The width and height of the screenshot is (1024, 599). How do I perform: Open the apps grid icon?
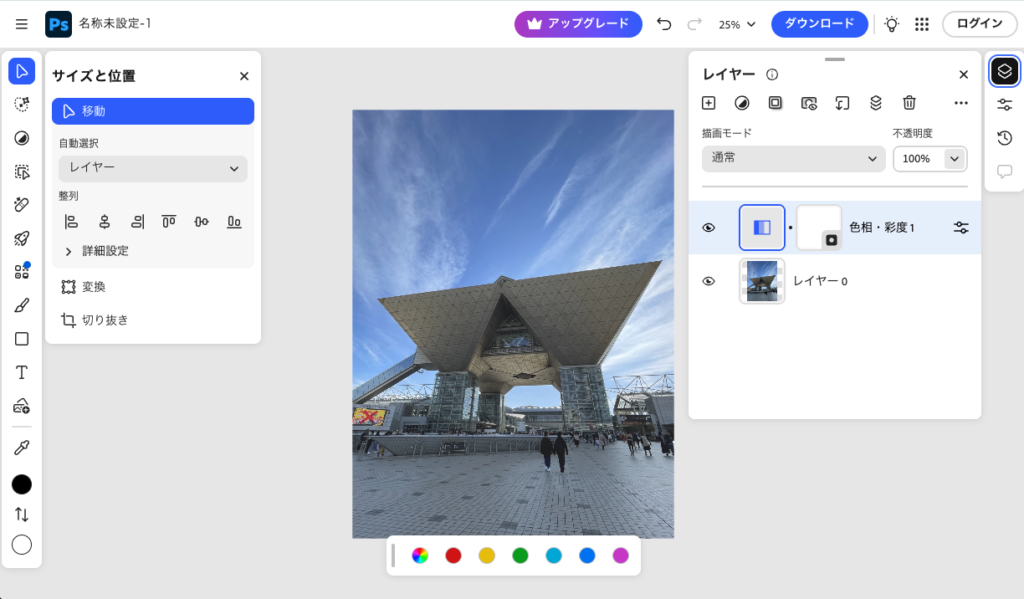tap(922, 24)
